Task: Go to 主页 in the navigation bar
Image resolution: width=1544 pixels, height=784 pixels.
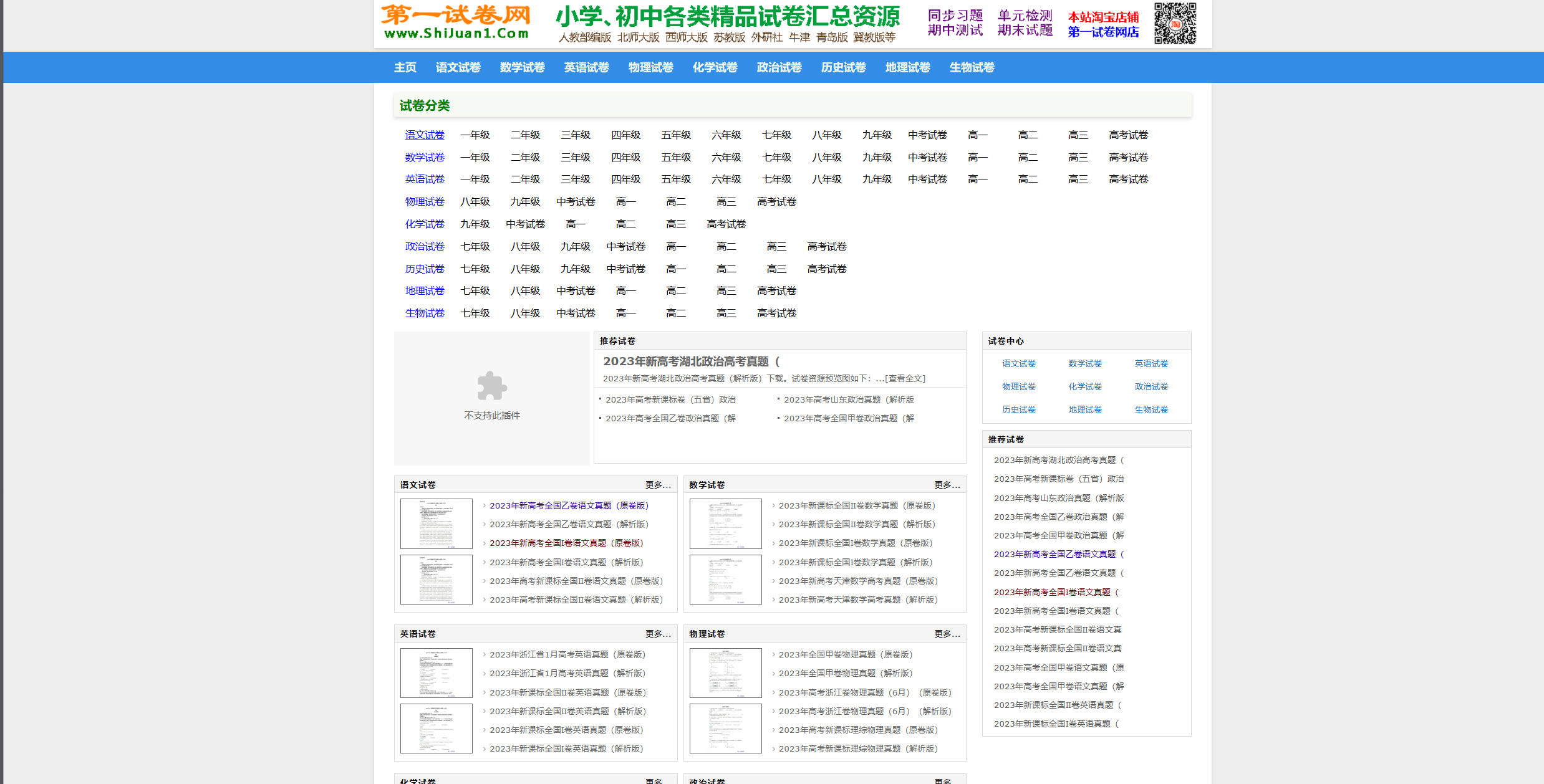Action: pos(405,67)
